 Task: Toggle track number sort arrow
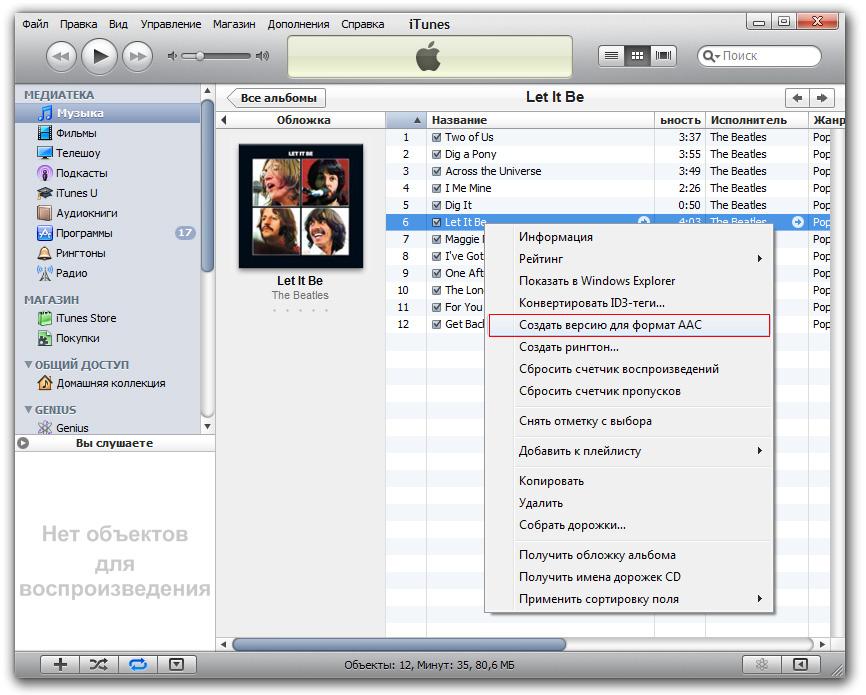[x=418, y=120]
